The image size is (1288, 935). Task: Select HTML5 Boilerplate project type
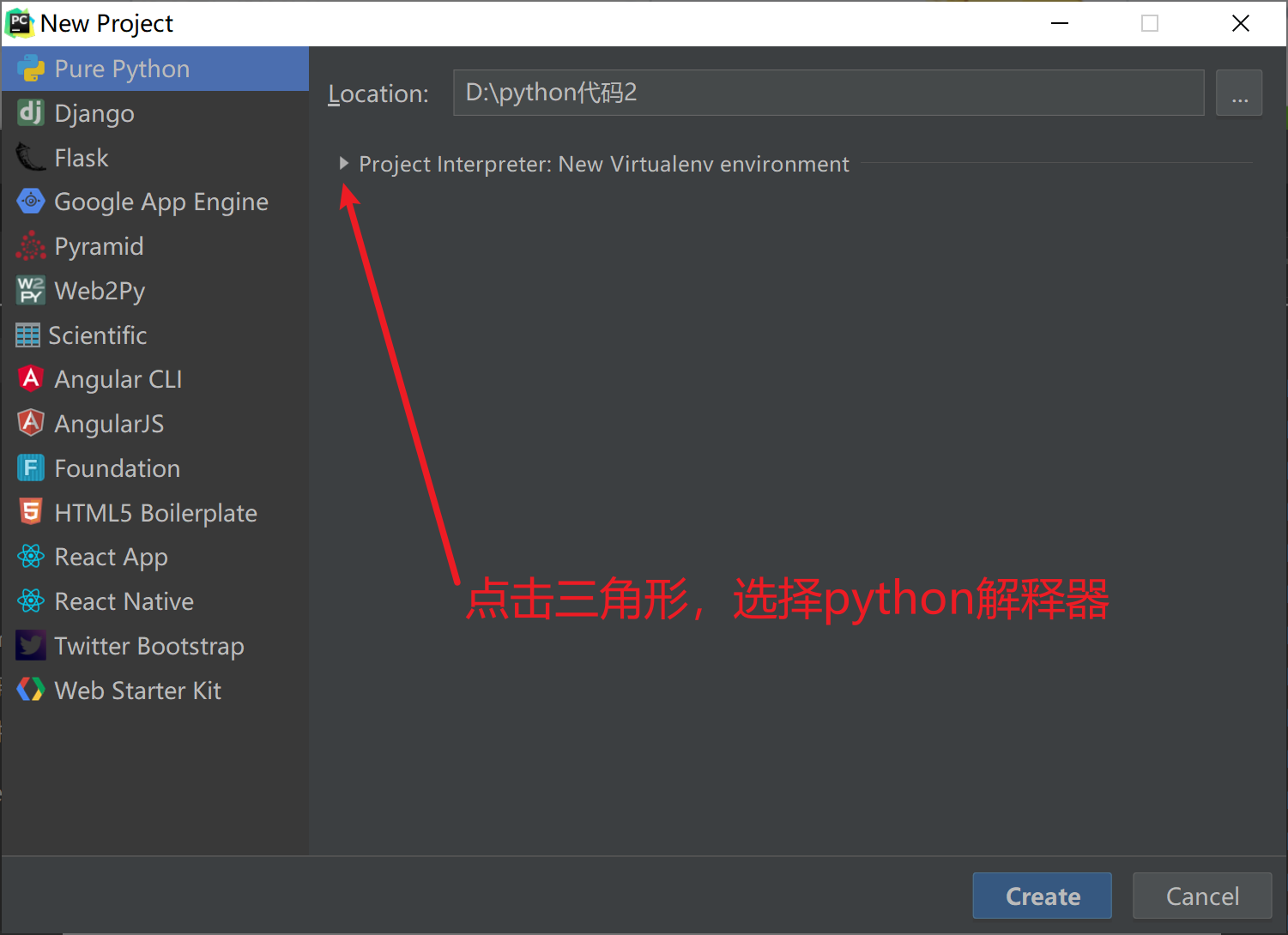point(154,513)
